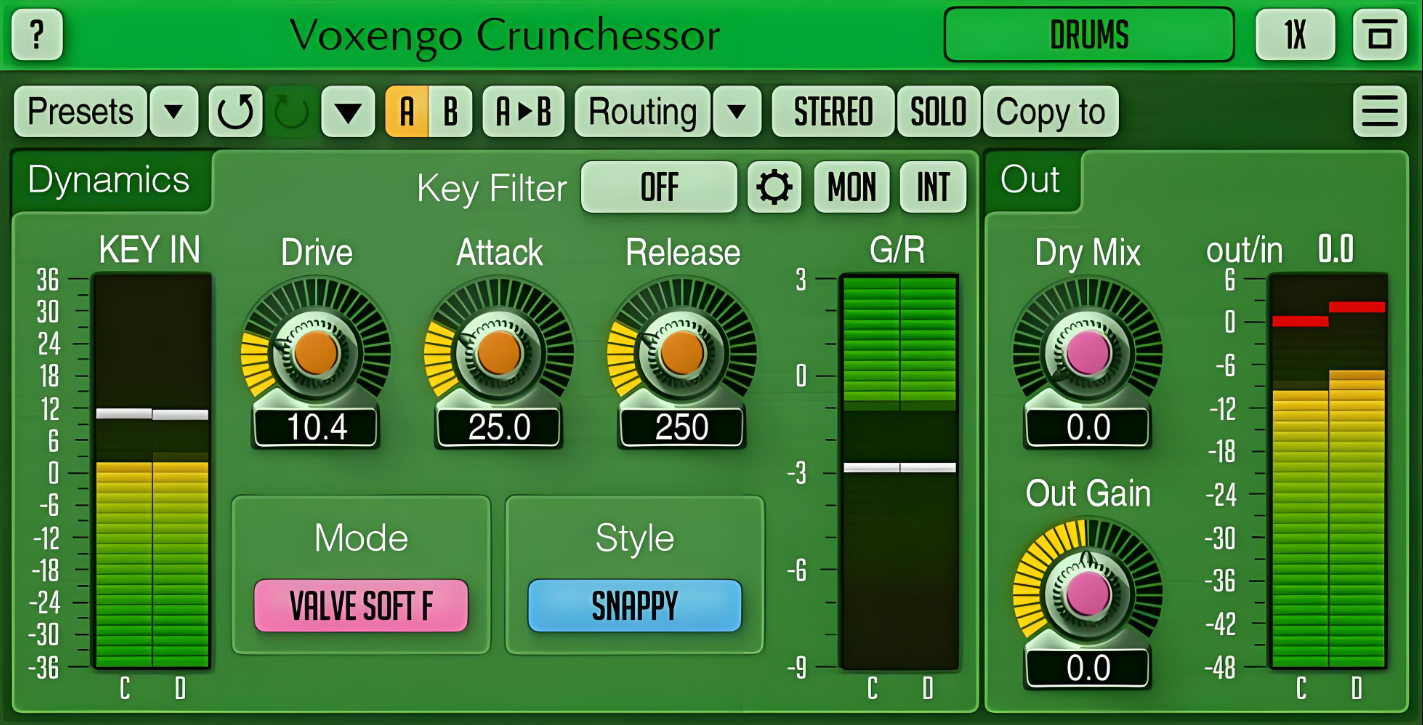Screen dimensions: 1423x725
Task: Click the Release knob
Action: 682,351
